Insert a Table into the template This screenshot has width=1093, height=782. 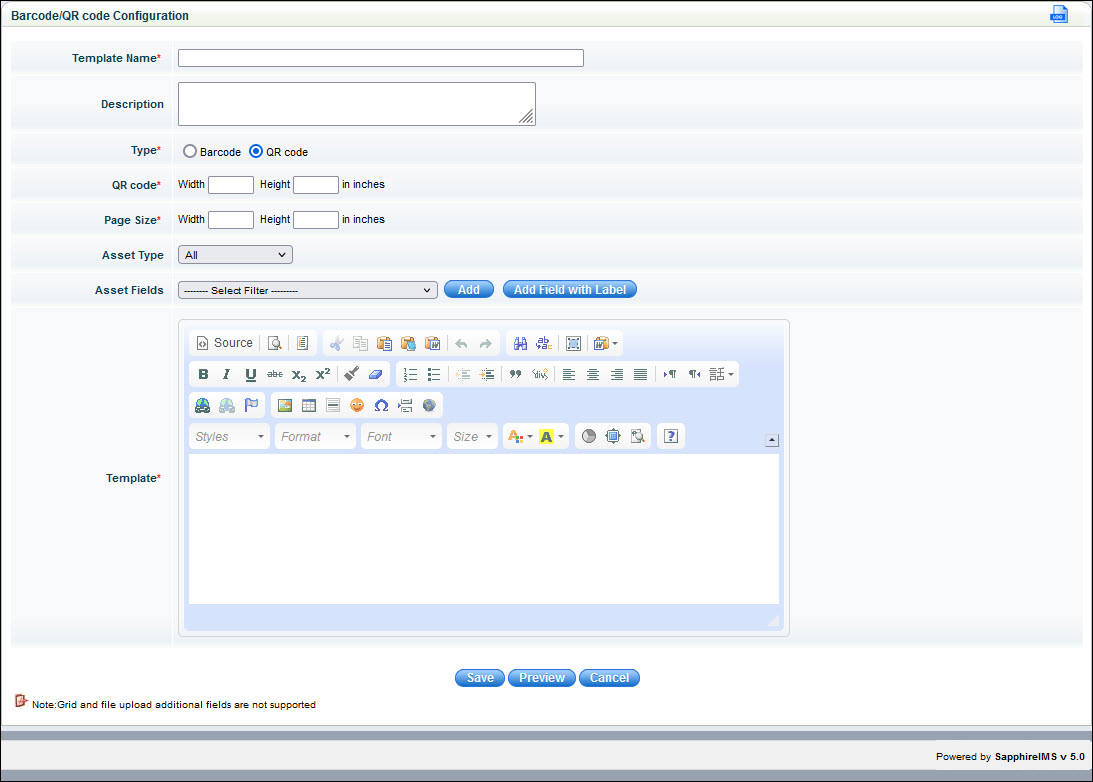click(x=308, y=405)
